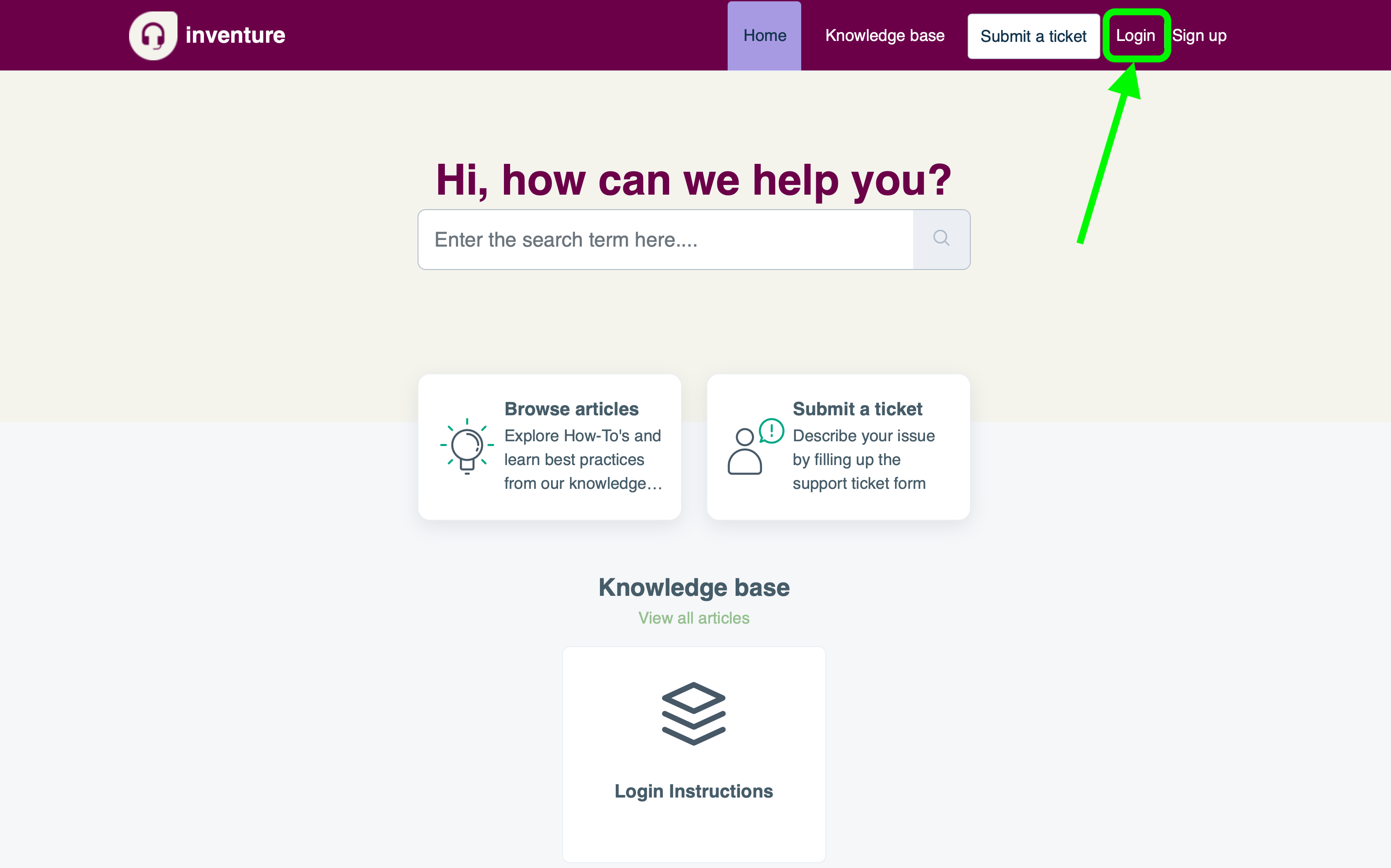Click the inventure brand name text
This screenshot has width=1391, height=868.
tap(235, 36)
